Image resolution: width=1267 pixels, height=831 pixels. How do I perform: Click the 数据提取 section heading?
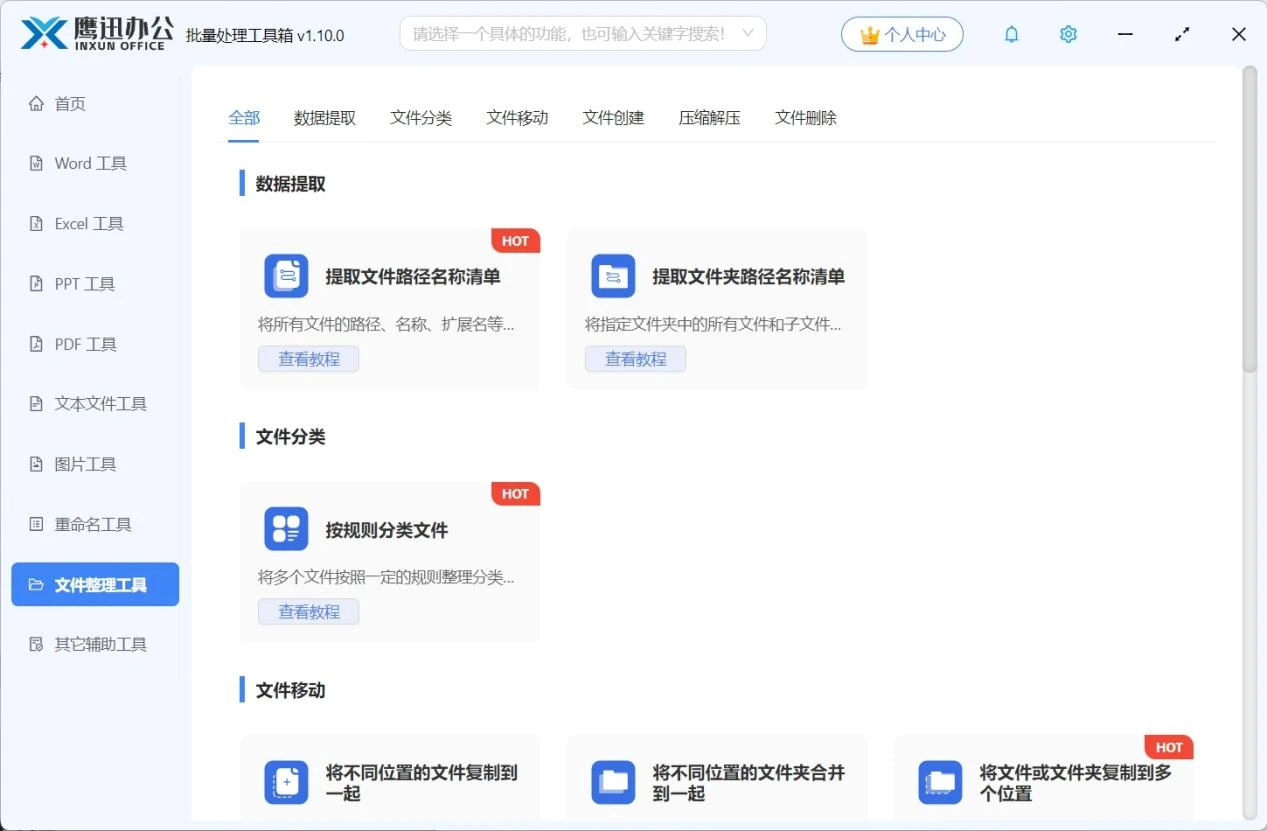click(291, 184)
